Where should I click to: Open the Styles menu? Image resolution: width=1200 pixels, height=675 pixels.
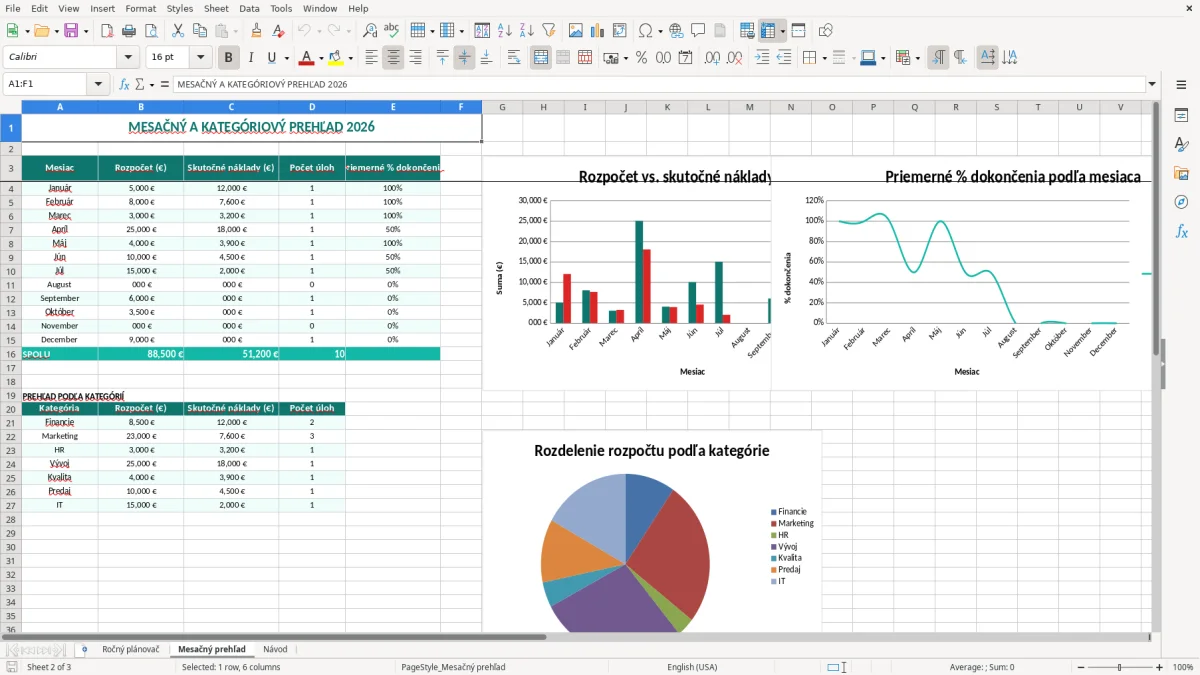[180, 8]
